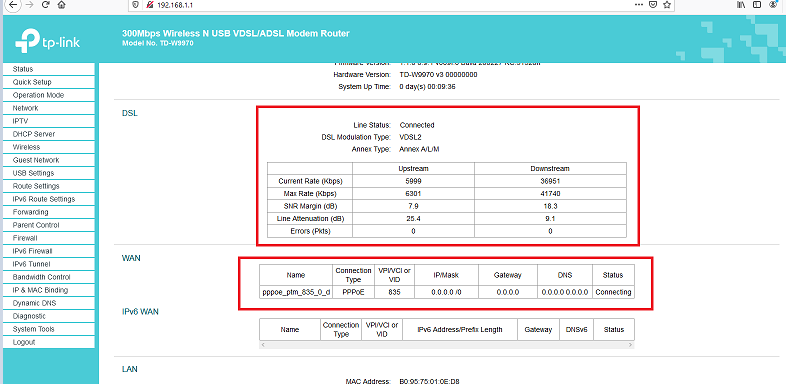The image size is (786, 384).
Task: Open the browser library icon
Action: click(741, 5)
